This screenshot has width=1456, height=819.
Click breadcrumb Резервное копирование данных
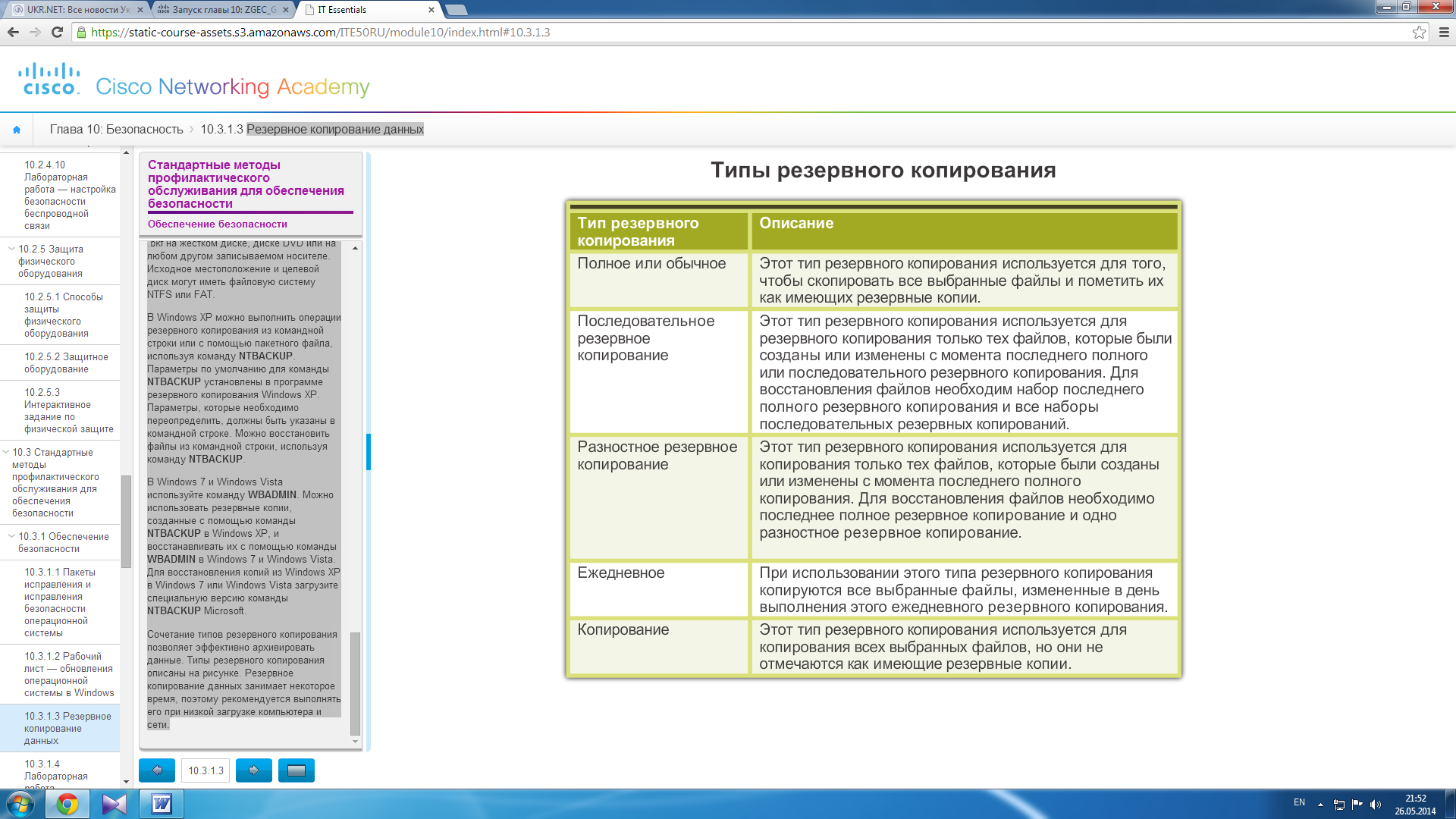pyautogui.click(x=335, y=130)
